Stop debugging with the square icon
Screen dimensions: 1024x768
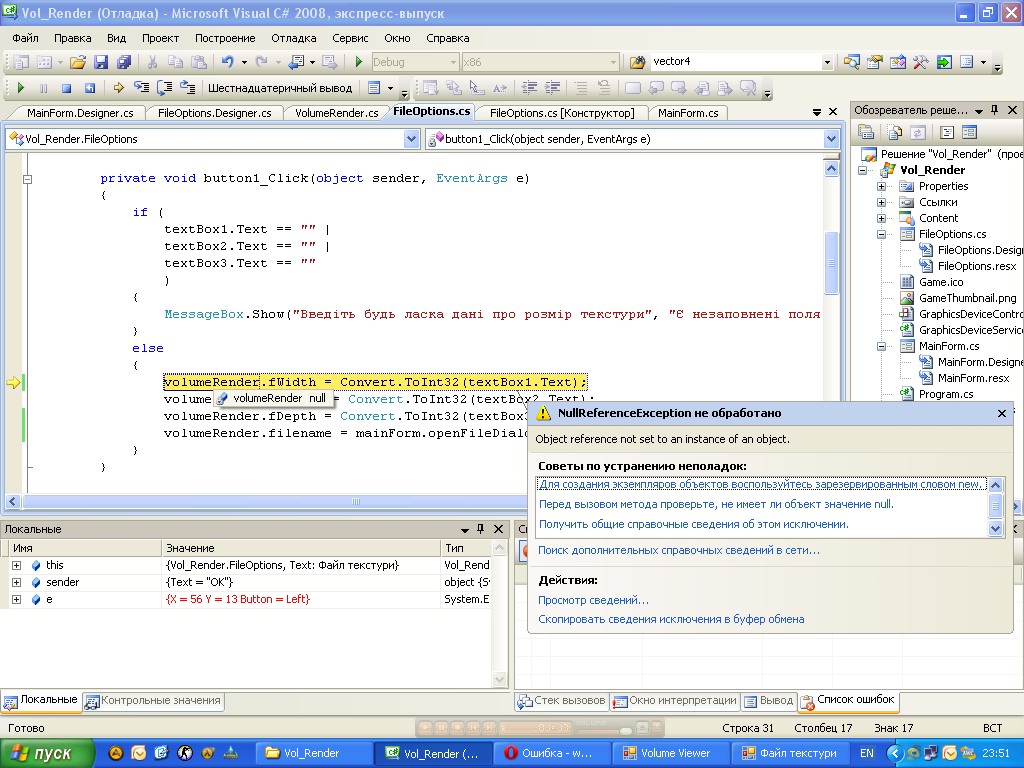(66, 88)
